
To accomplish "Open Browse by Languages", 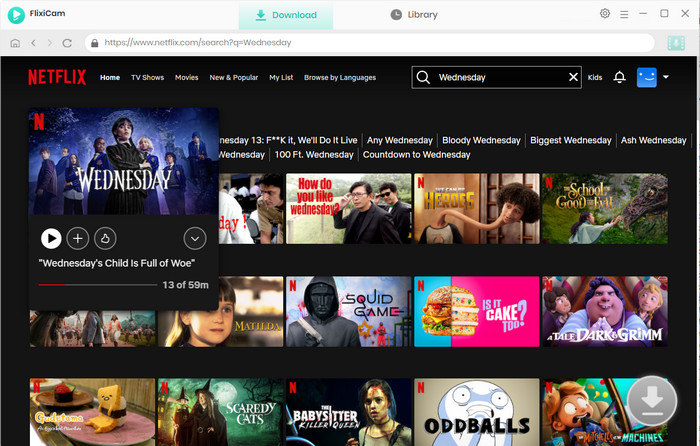I will click(340, 77).
